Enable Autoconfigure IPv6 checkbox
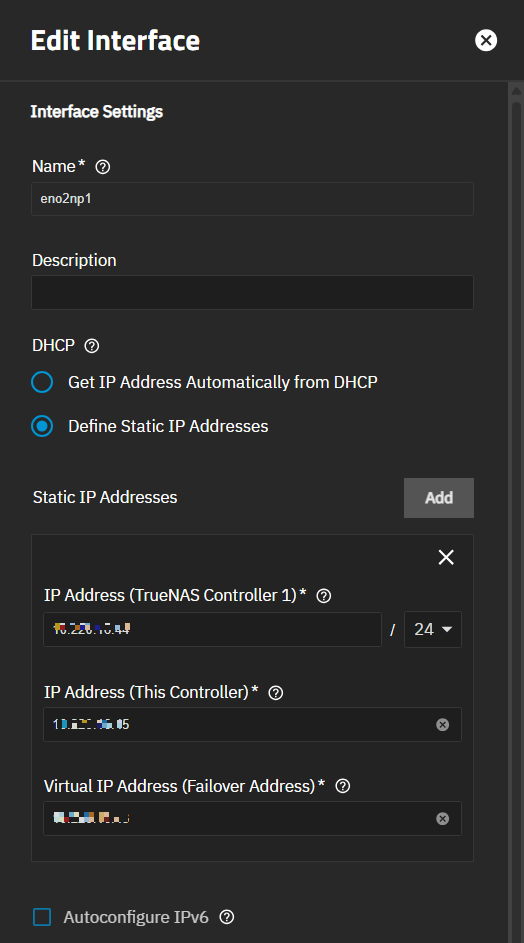Screen dimensions: 524x943 42,917
